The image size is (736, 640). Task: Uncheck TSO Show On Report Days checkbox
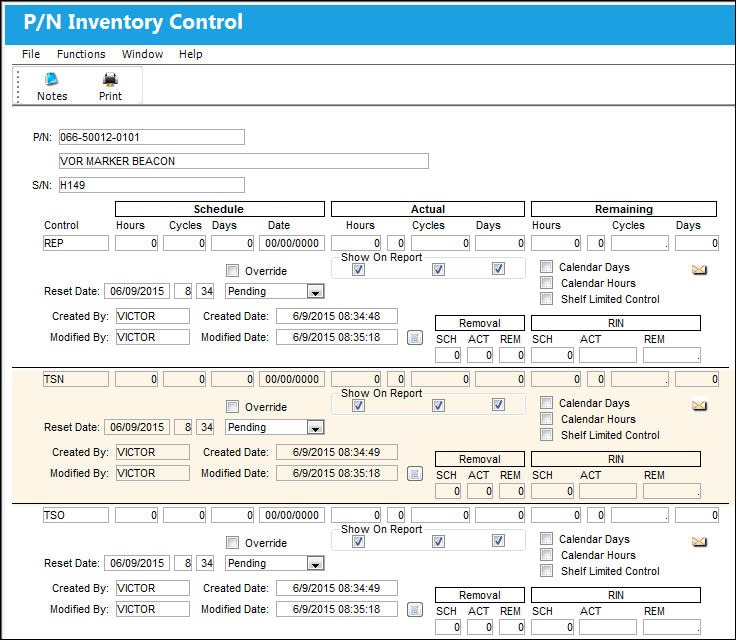click(x=498, y=540)
